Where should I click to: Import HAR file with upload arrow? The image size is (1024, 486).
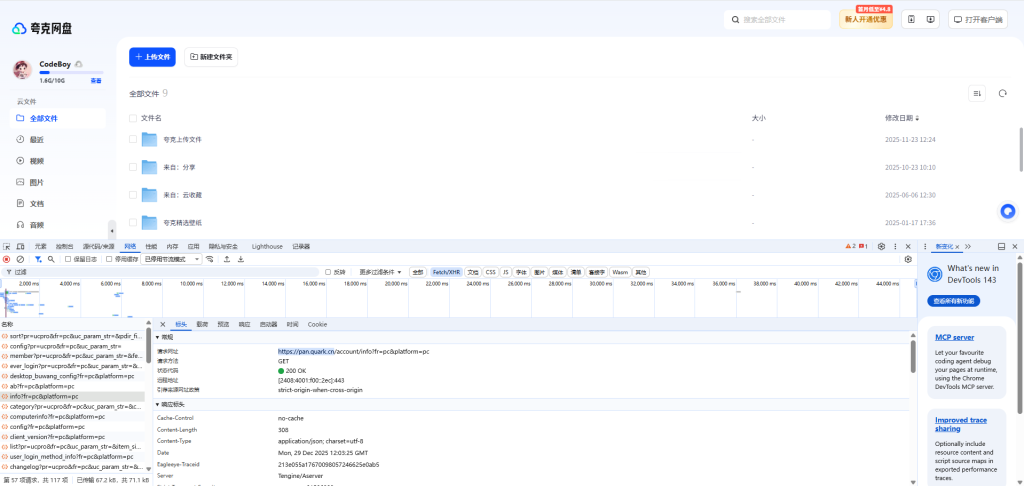pyautogui.click(x=227, y=259)
